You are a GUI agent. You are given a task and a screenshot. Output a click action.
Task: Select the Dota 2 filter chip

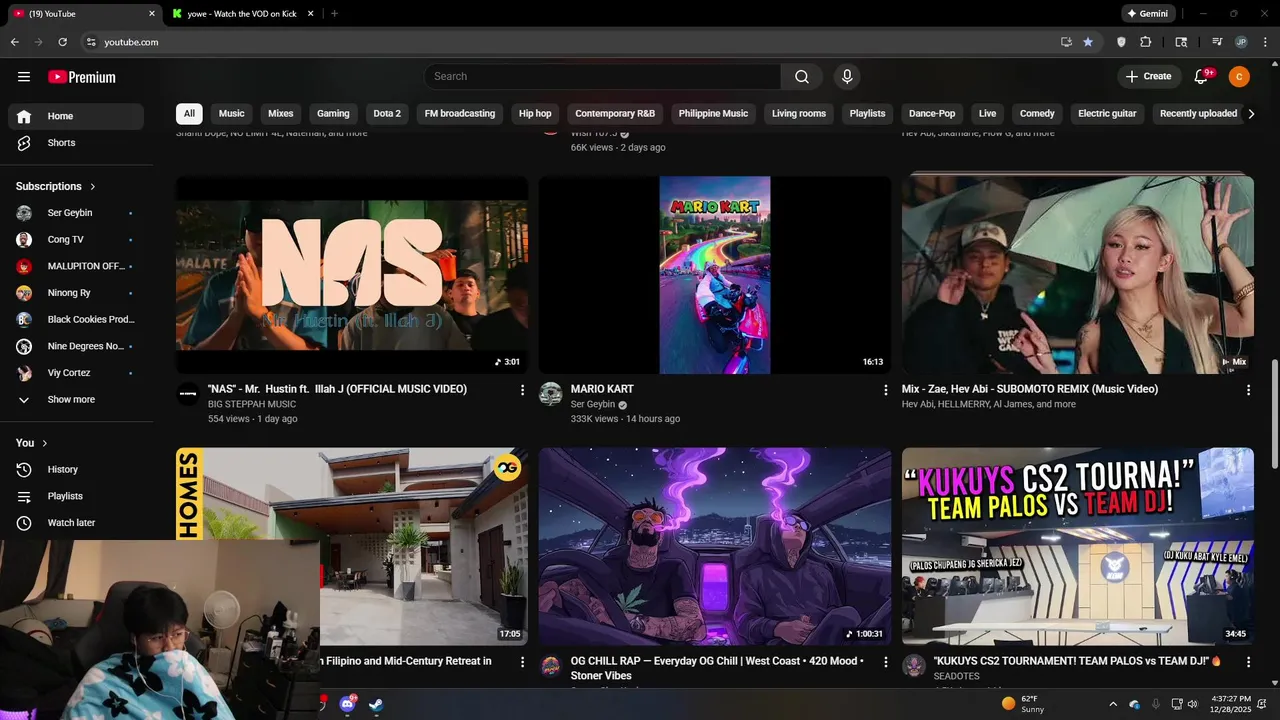(x=387, y=114)
